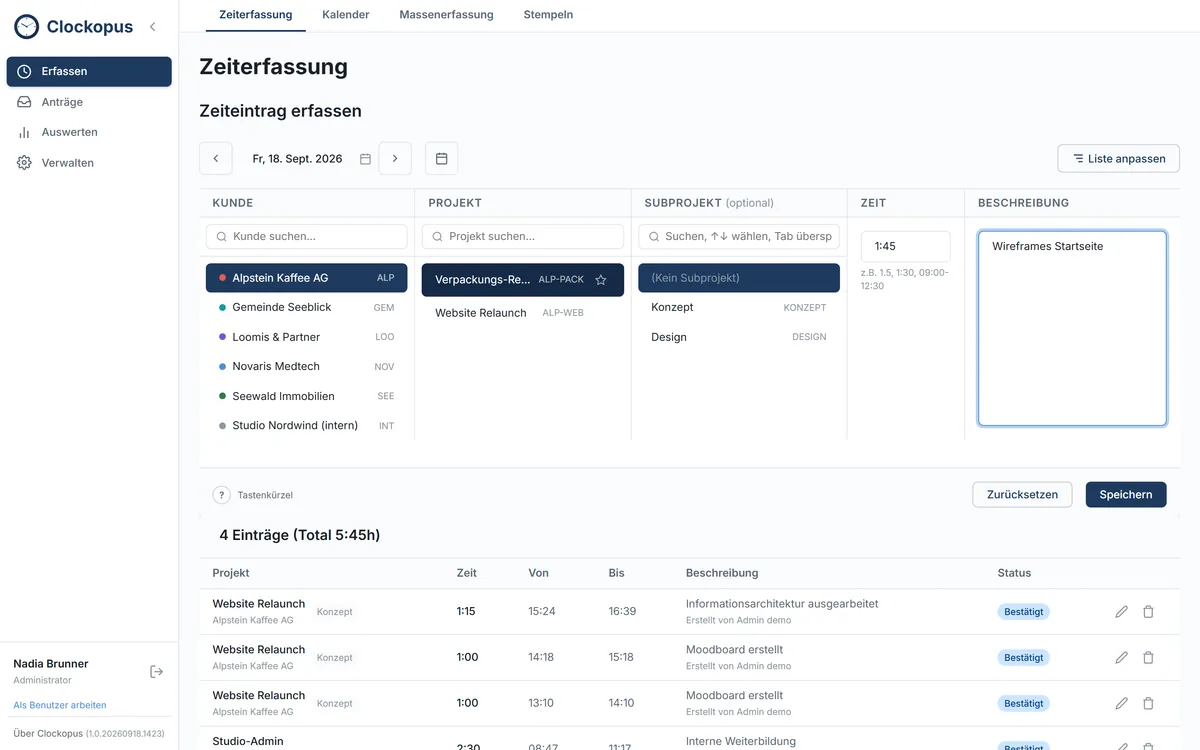The width and height of the screenshot is (1200, 750).
Task: Open Auswerten in the sidebar
Action: (x=89, y=132)
